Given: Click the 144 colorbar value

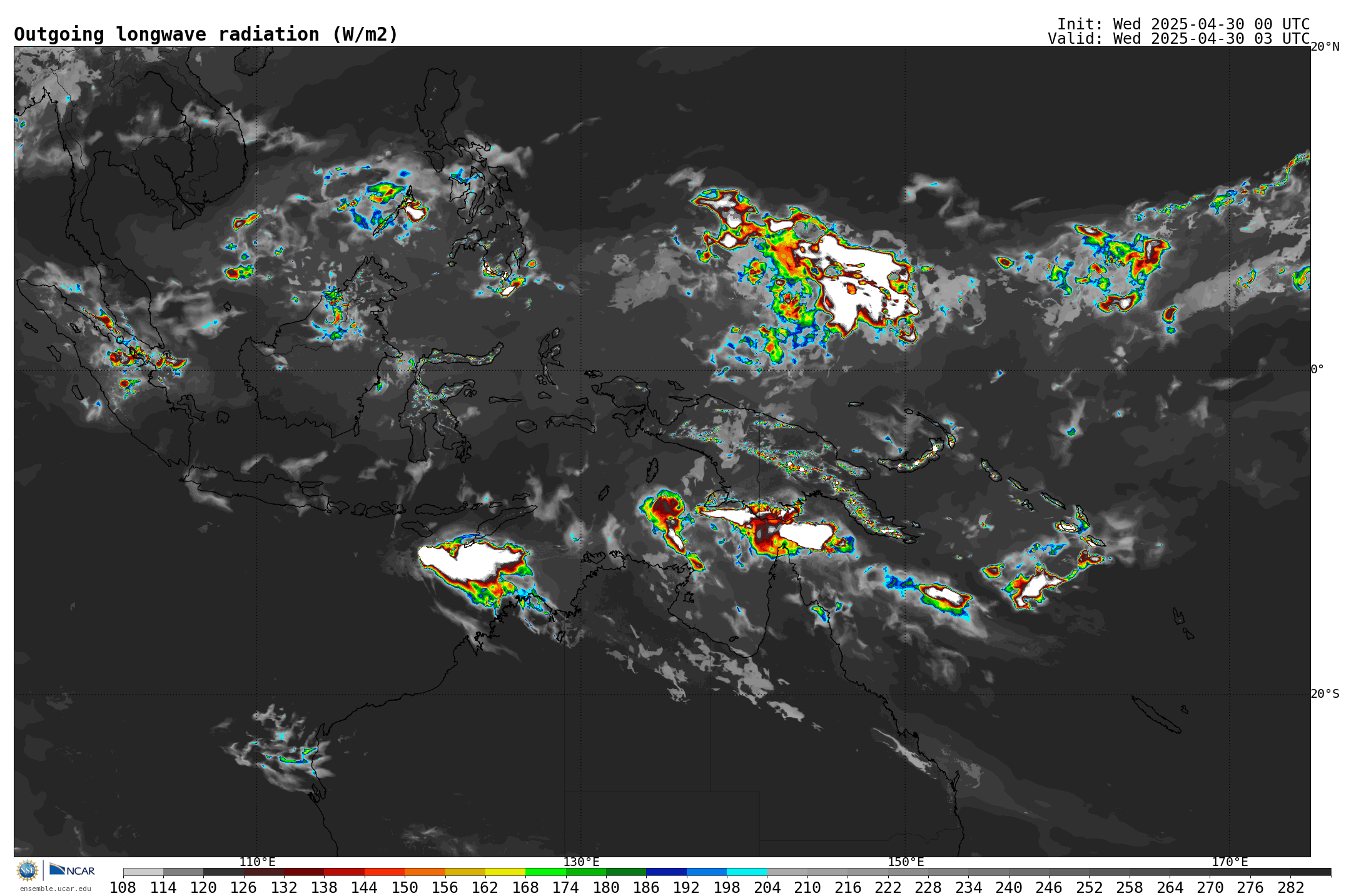Looking at the screenshot, I should point(364,887).
